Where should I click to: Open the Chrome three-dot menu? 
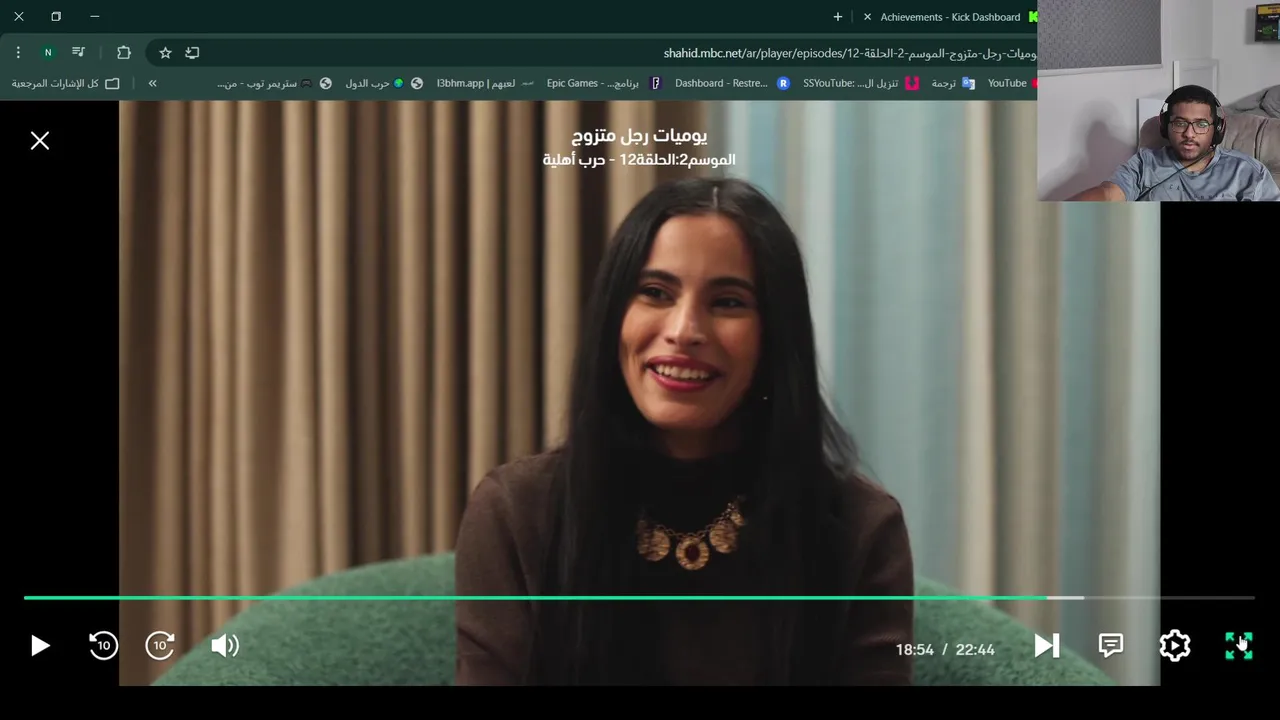18,52
